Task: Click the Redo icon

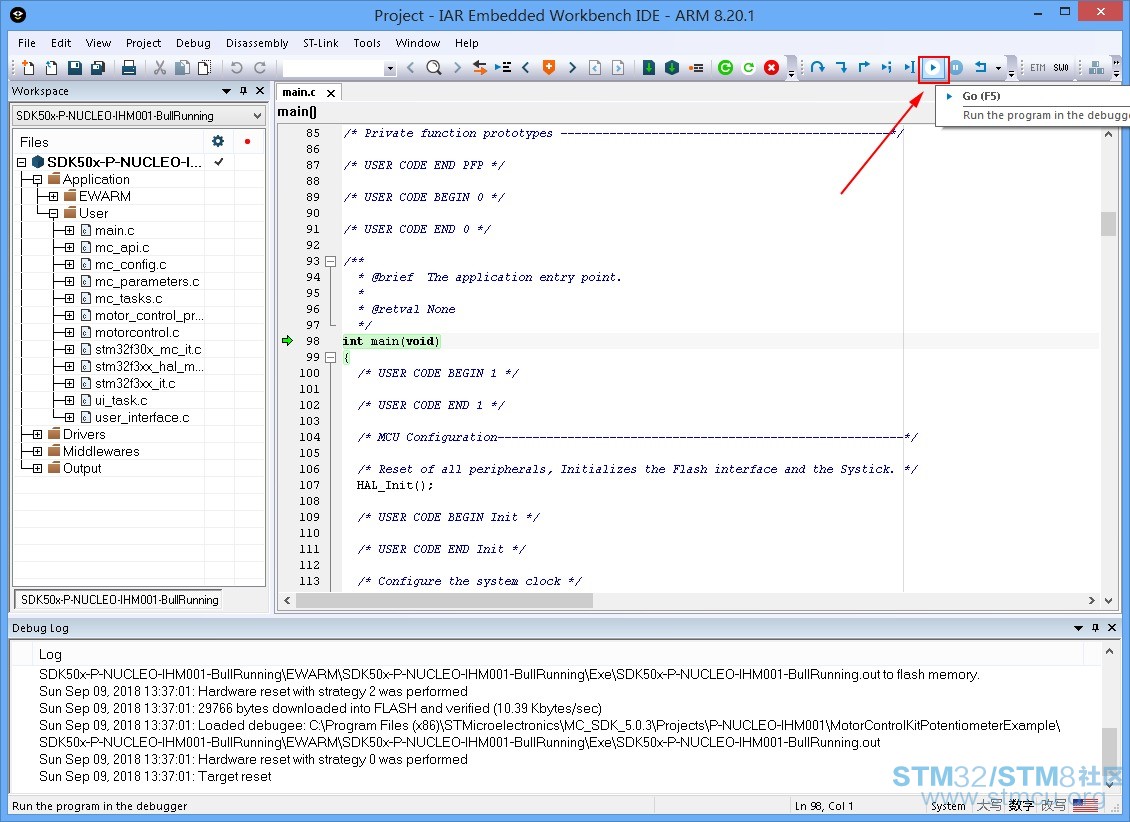Action: 259,68
